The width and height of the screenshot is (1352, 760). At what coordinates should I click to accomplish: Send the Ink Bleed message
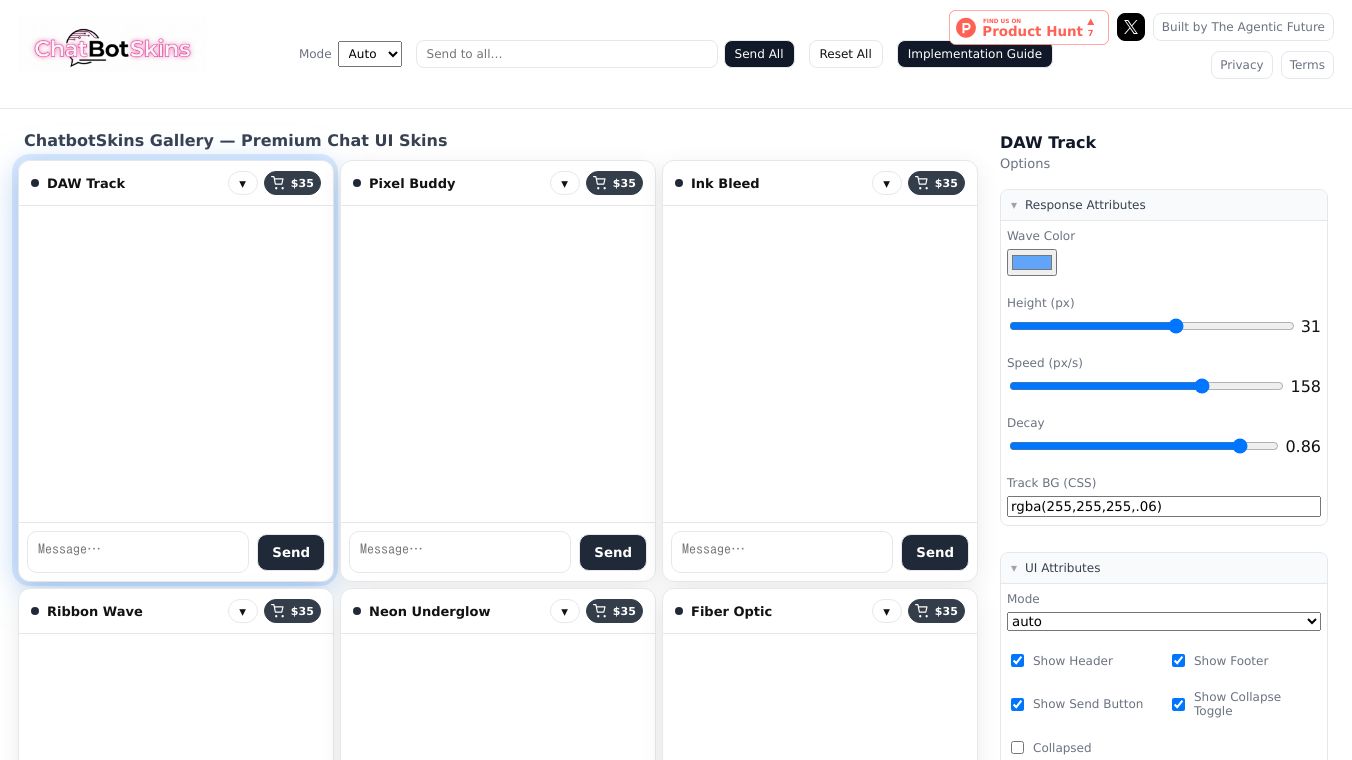(x=935, y=552)
